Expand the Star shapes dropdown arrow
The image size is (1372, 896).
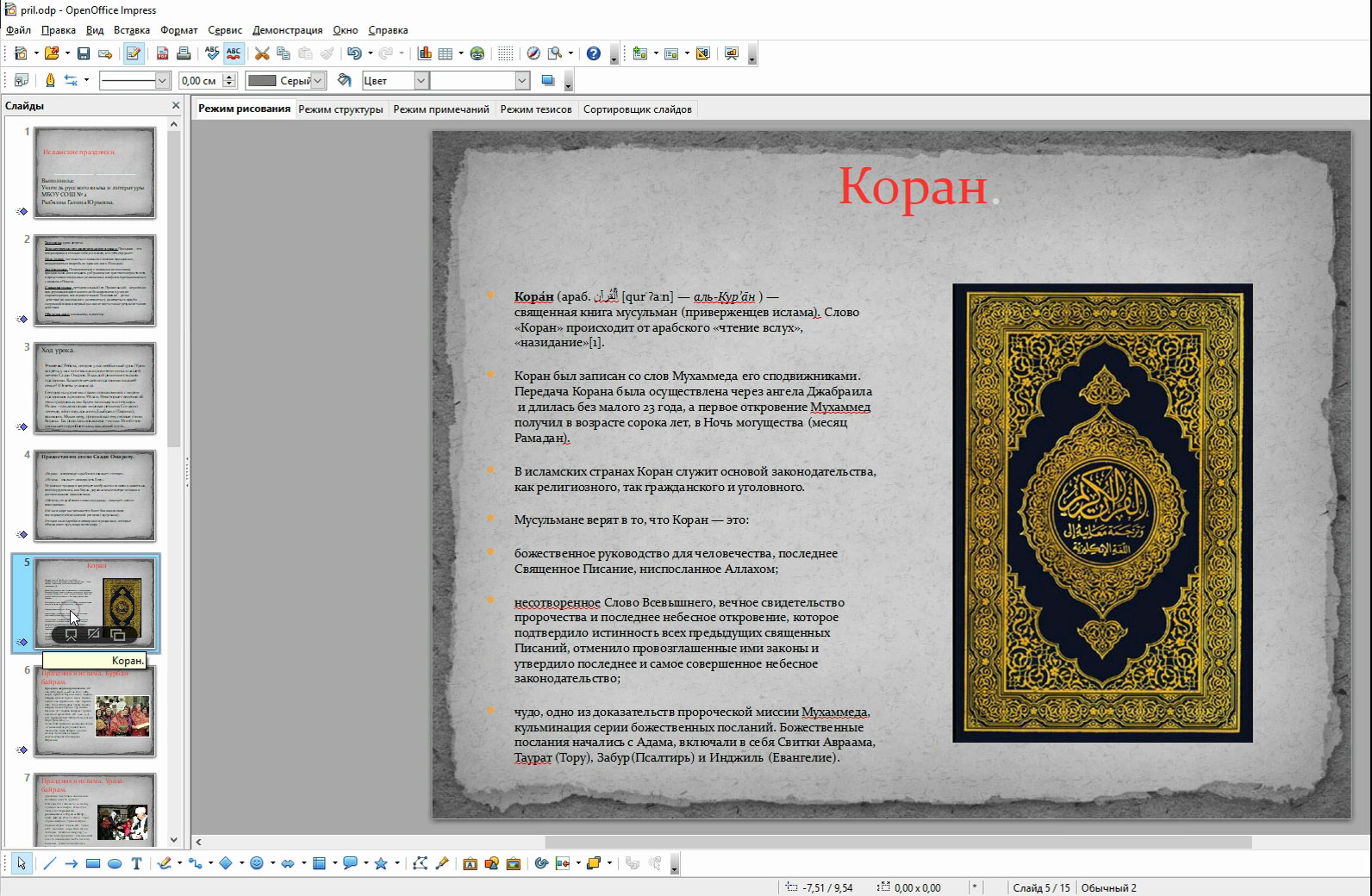point(396,863)
